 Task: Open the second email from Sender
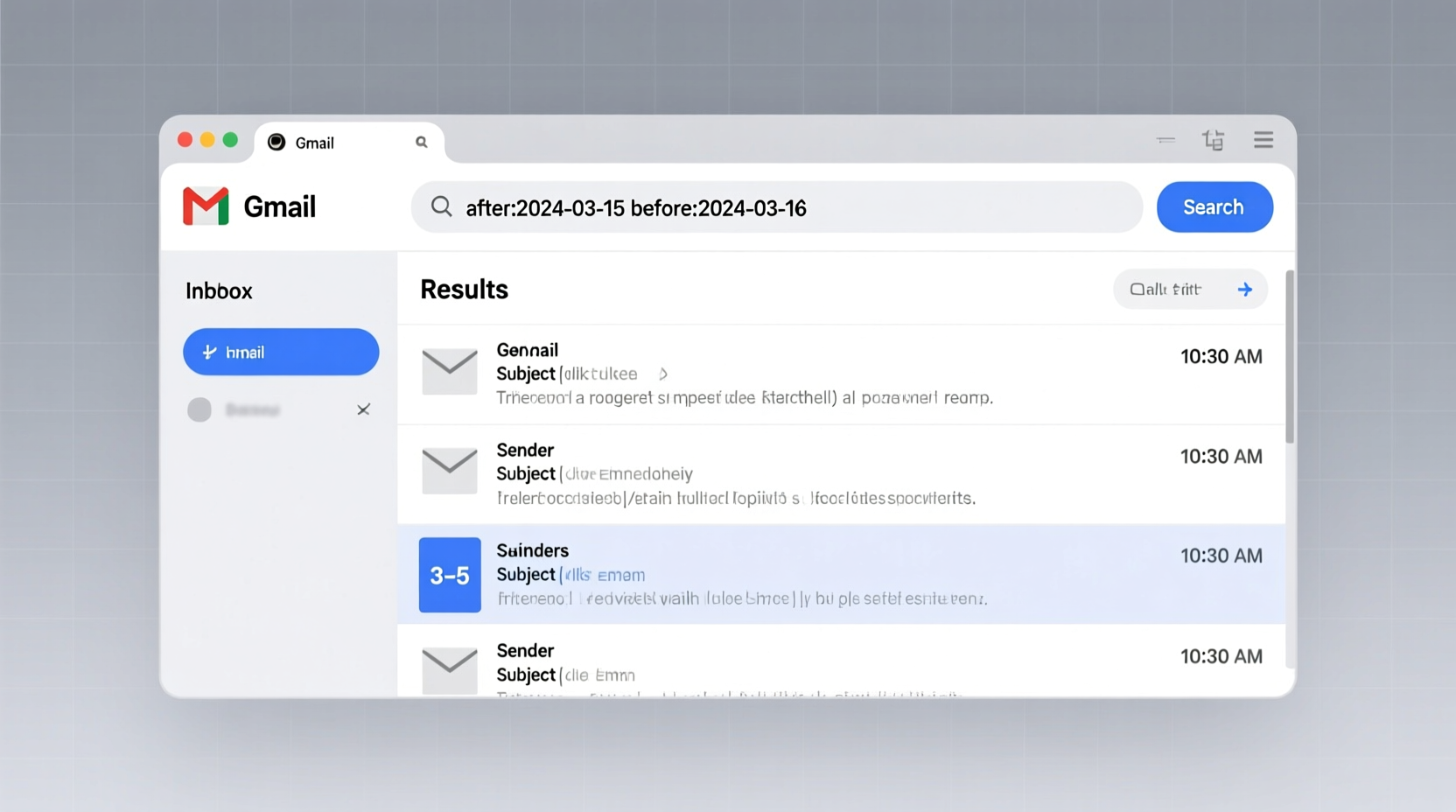(x=841, y=474)
